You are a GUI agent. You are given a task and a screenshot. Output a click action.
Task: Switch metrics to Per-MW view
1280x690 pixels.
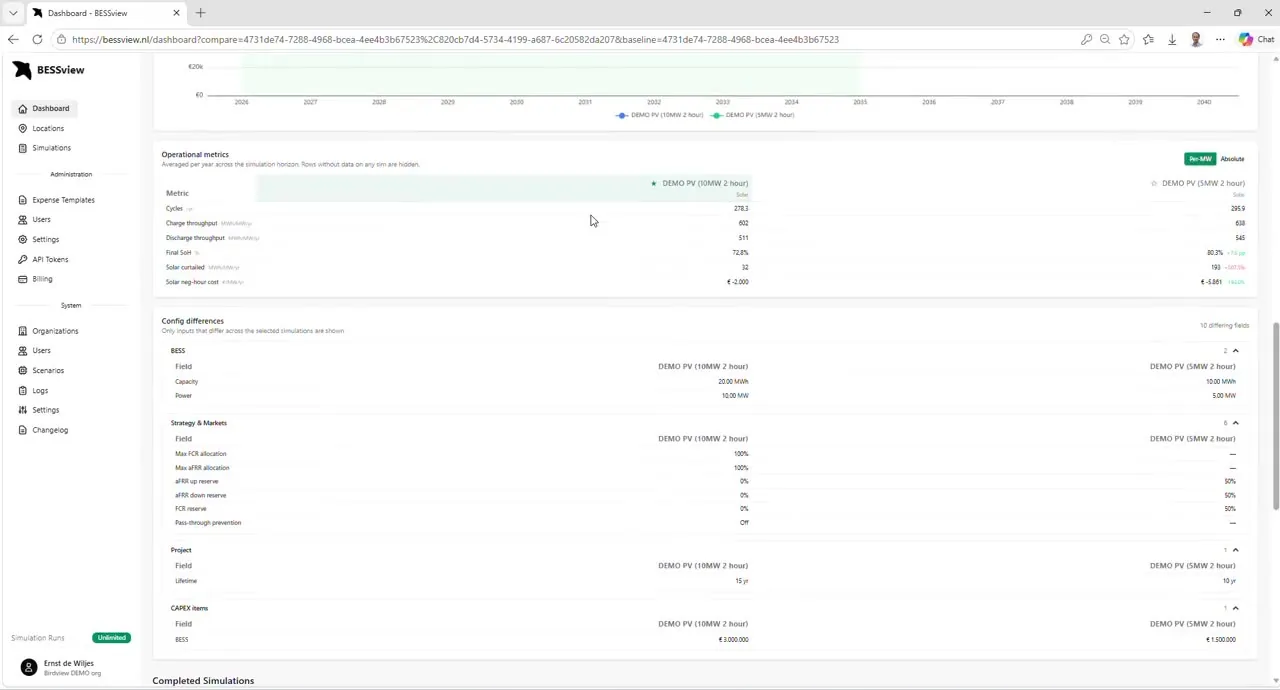[x=1200, y=159]
